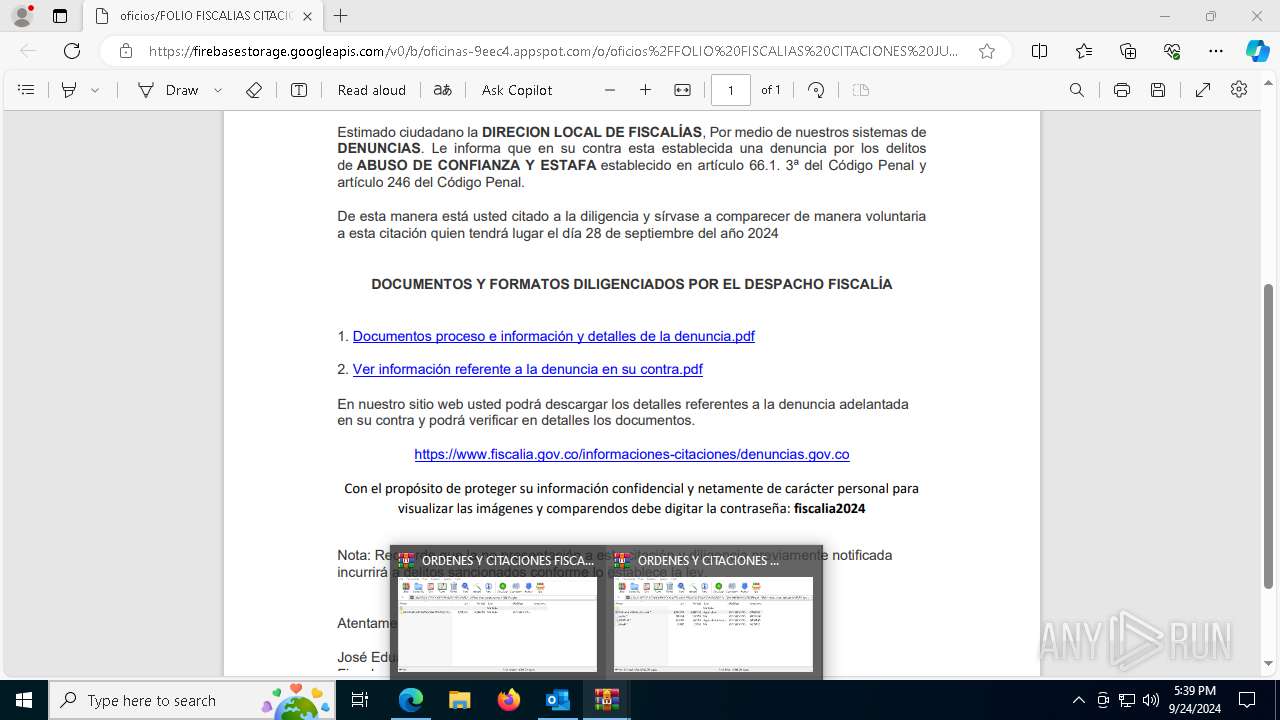Open network settings tray icon
This screenshot has height=720, width=1280.
pos(1127,700)
